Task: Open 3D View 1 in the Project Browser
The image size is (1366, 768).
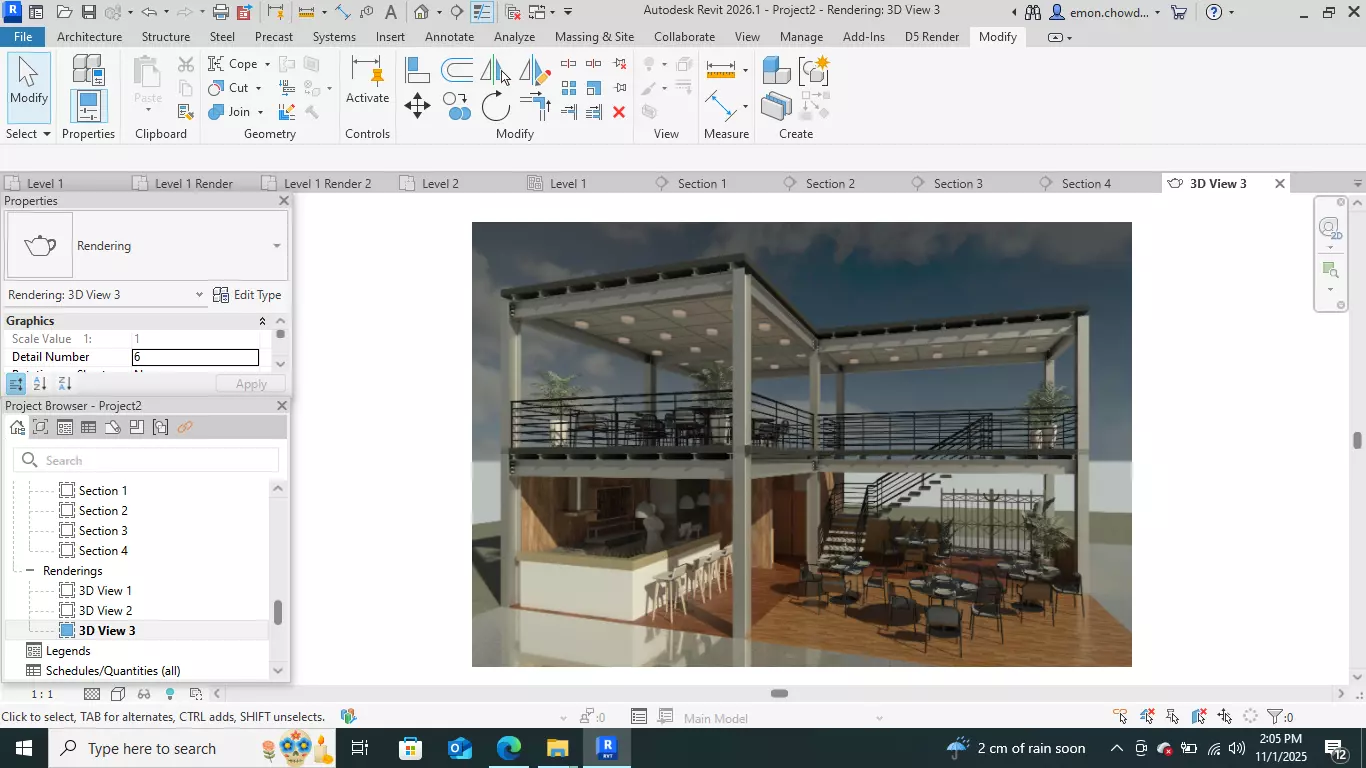Action: [105, 591]
